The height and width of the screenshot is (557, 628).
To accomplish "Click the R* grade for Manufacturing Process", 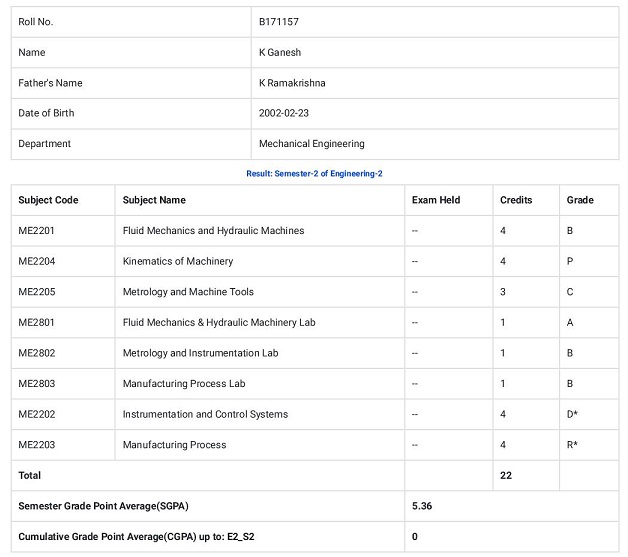I will point(572,445).
